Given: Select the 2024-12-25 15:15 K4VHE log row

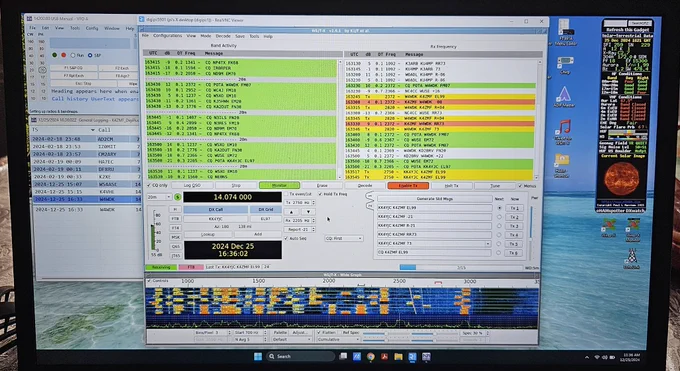Looking at the screenshot, I should pyautogui.click(x=87, y=191).
